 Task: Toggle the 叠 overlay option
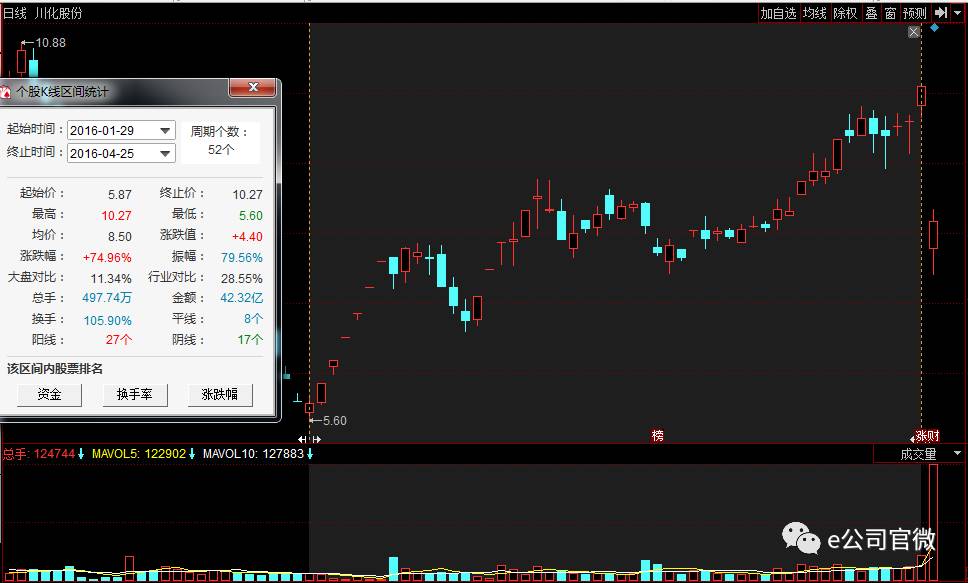click(871, 13)
